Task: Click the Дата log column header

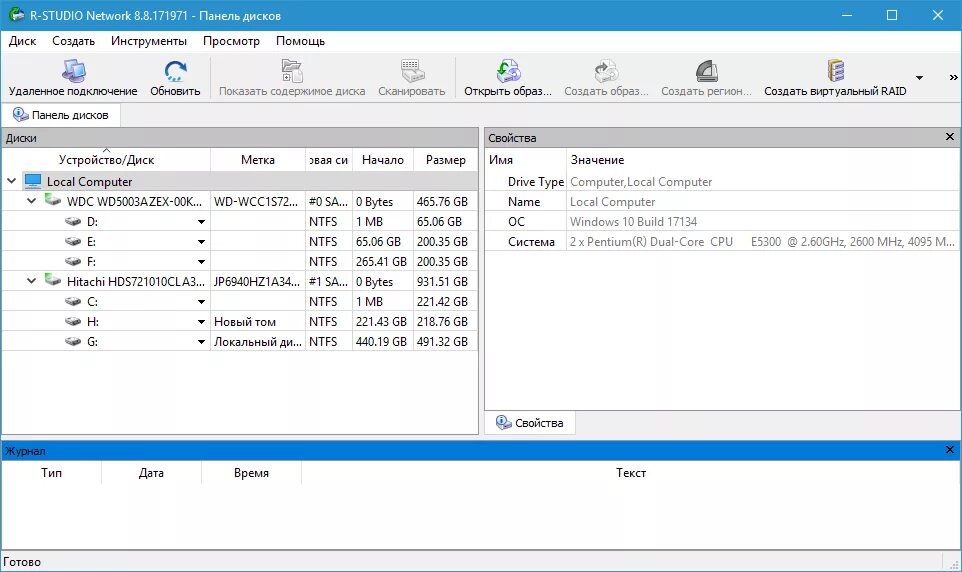Action: click(151, 473)
